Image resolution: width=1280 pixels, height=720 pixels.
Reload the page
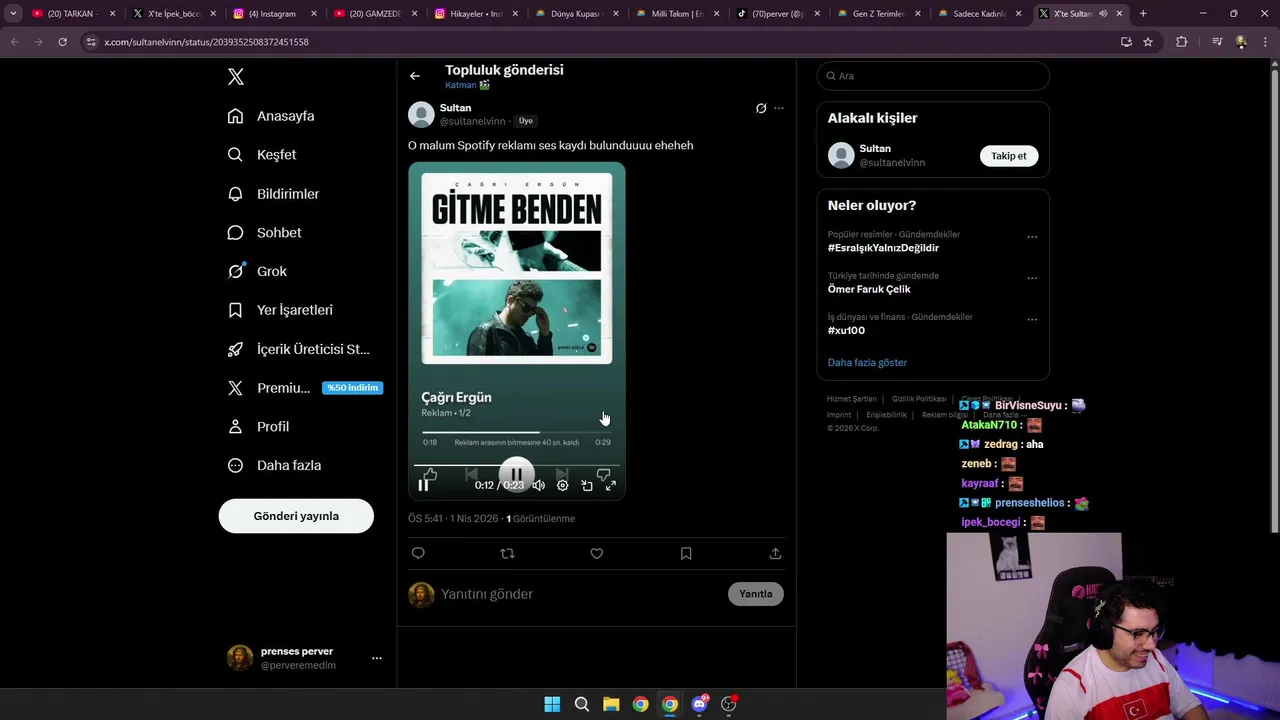pyautogui.click(x=62, y=42)
